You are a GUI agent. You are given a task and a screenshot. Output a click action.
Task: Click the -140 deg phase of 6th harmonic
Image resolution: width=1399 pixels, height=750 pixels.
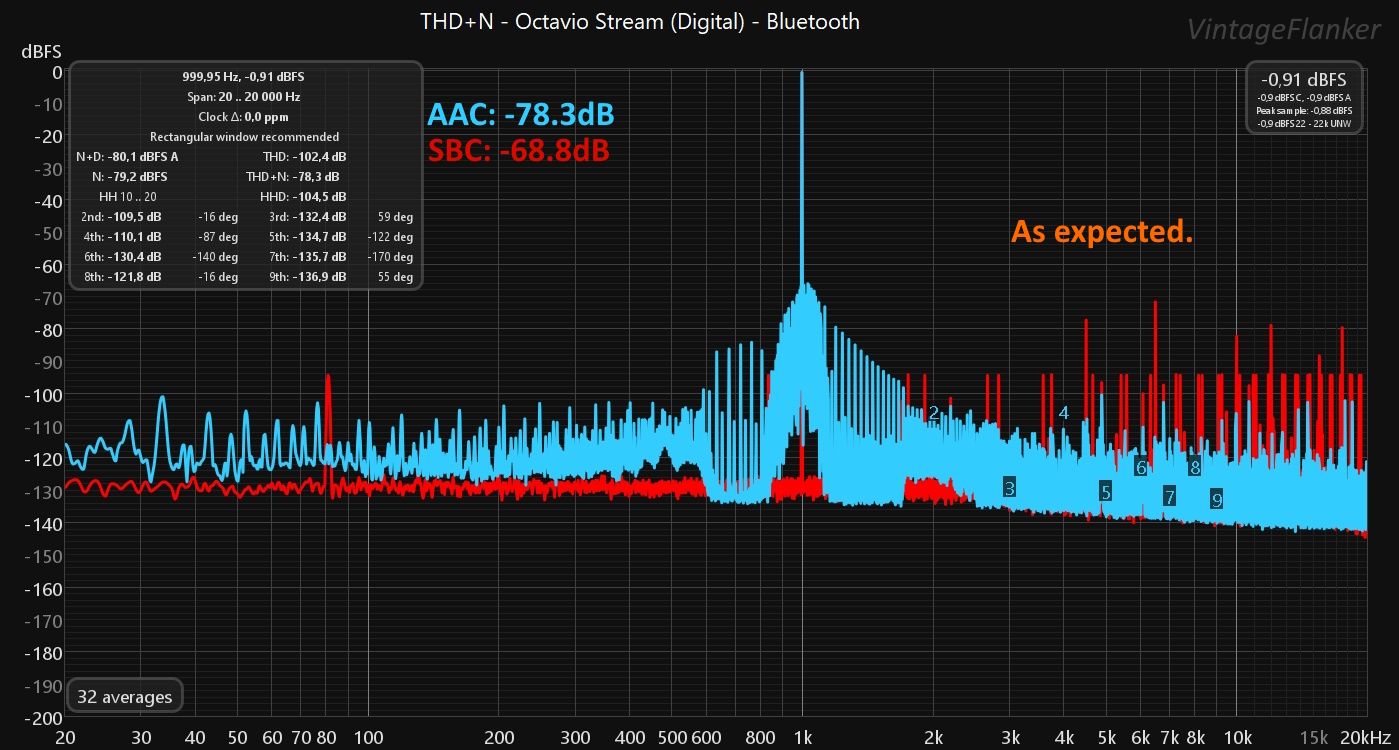click(215, 257)
